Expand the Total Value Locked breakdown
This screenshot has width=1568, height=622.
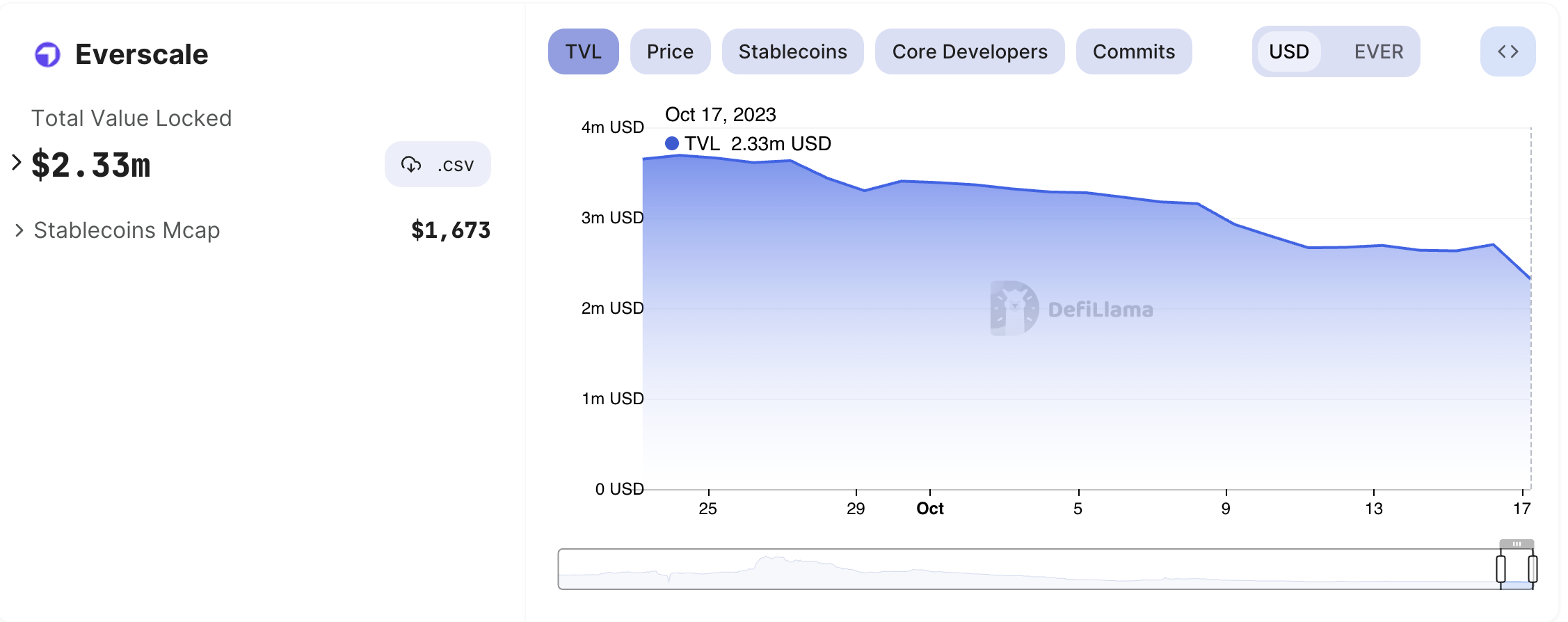(17, 163)
